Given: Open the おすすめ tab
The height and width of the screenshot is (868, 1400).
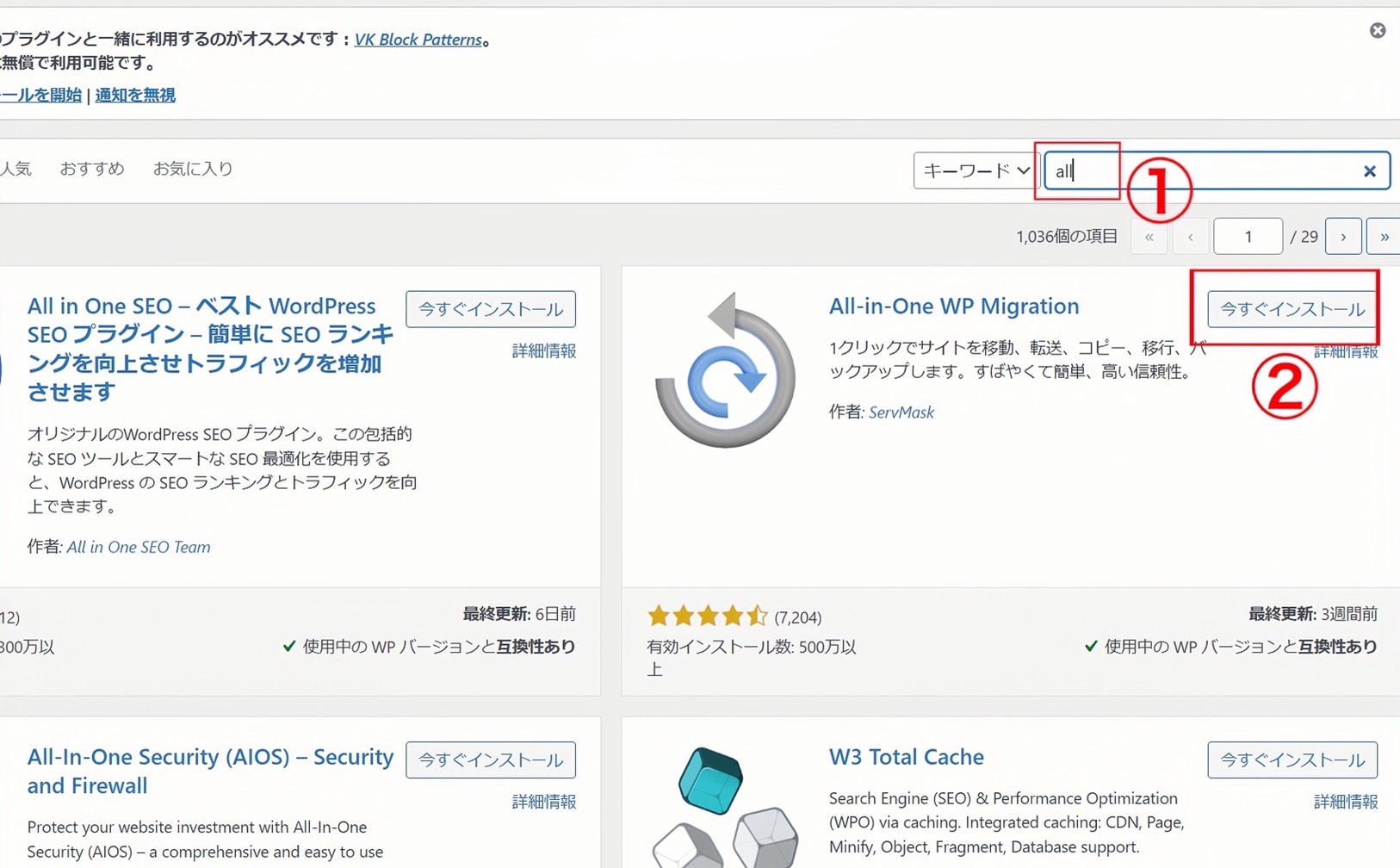Looking at the screenshot, I should tap(92, 169).
